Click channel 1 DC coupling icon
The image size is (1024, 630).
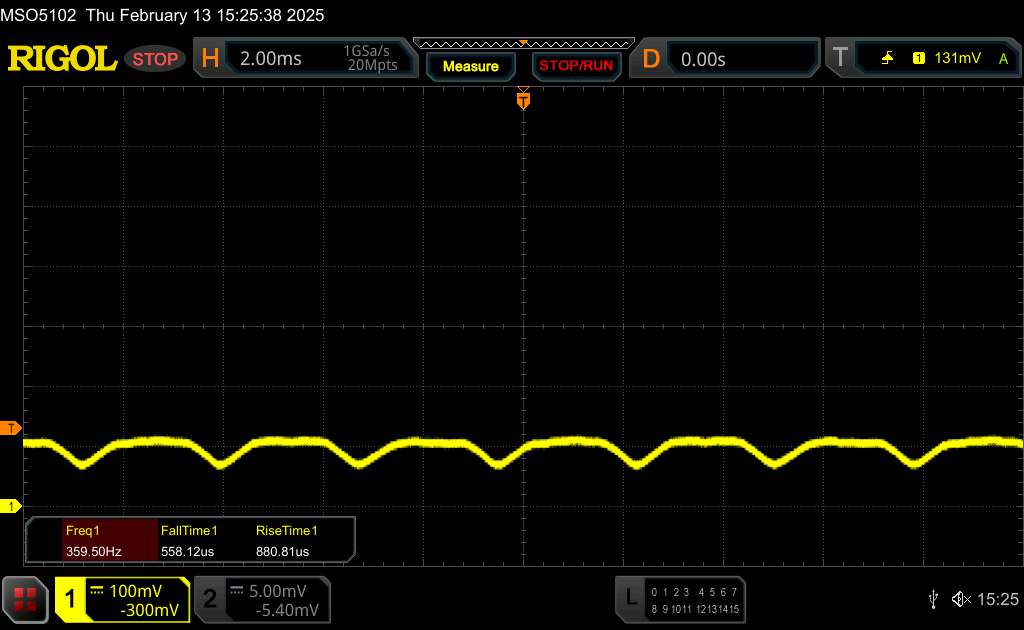pos(97,590)
